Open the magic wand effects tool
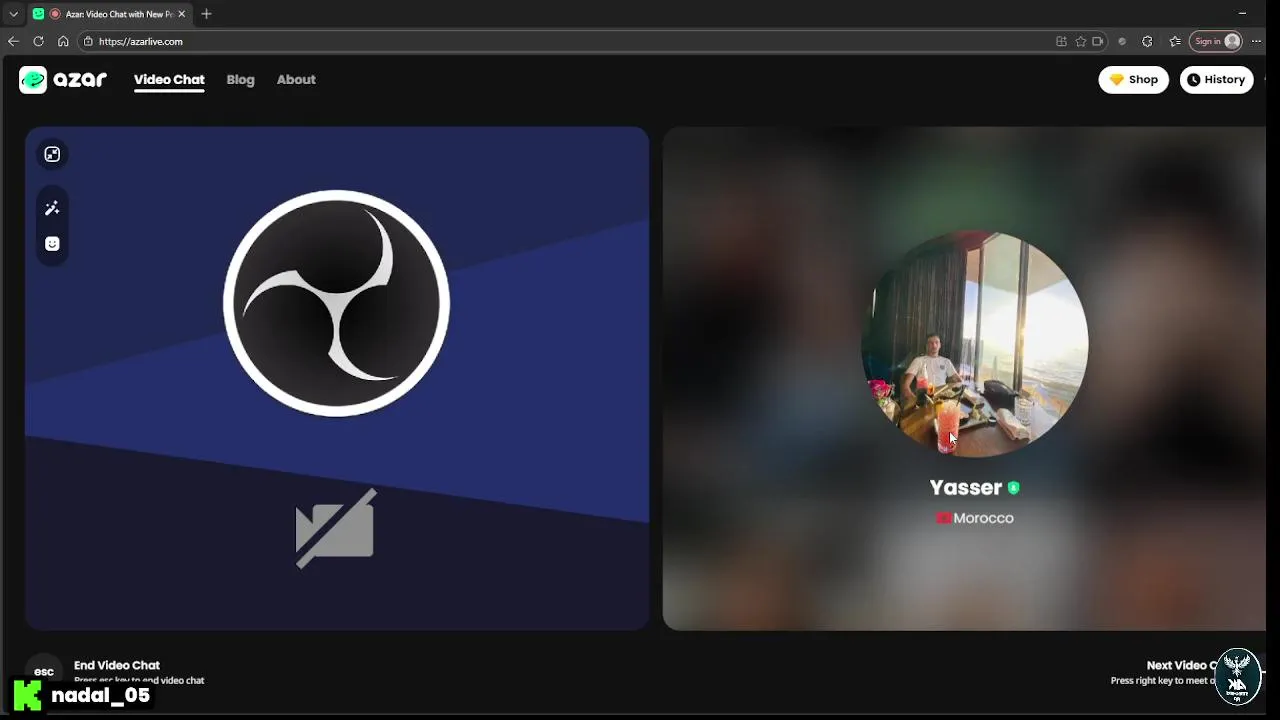1280x720 pixels. (x=52, y=208)
